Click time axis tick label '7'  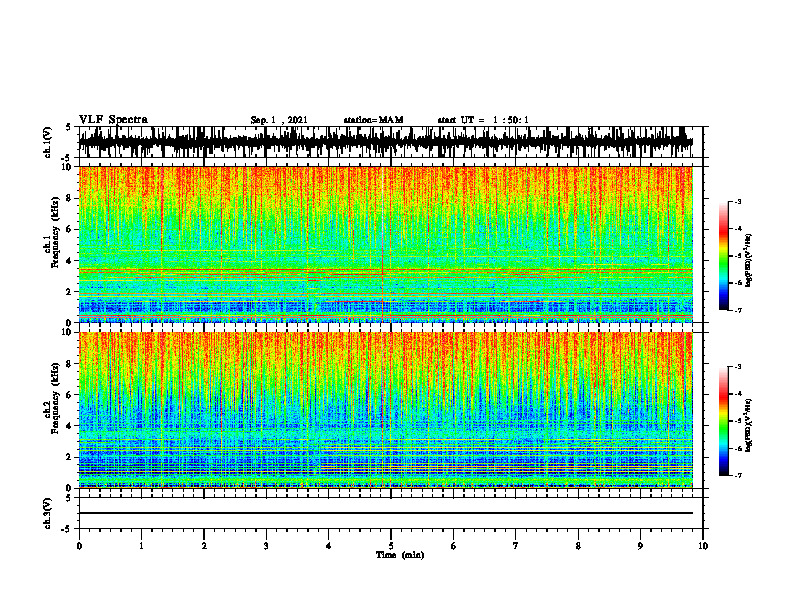click(x=516, y=546)
